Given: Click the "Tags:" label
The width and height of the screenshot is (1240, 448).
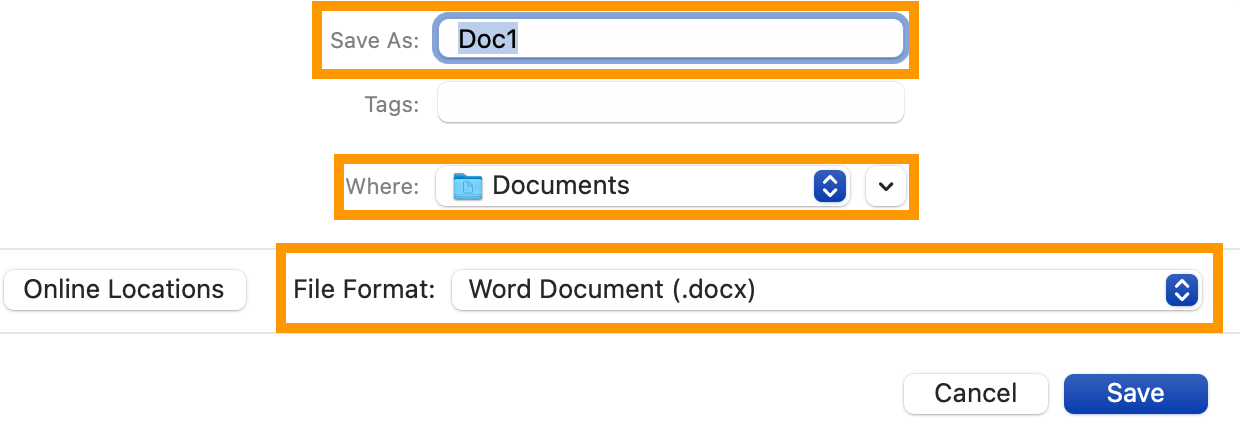Looking at the screenshot, I should [392, 104].
